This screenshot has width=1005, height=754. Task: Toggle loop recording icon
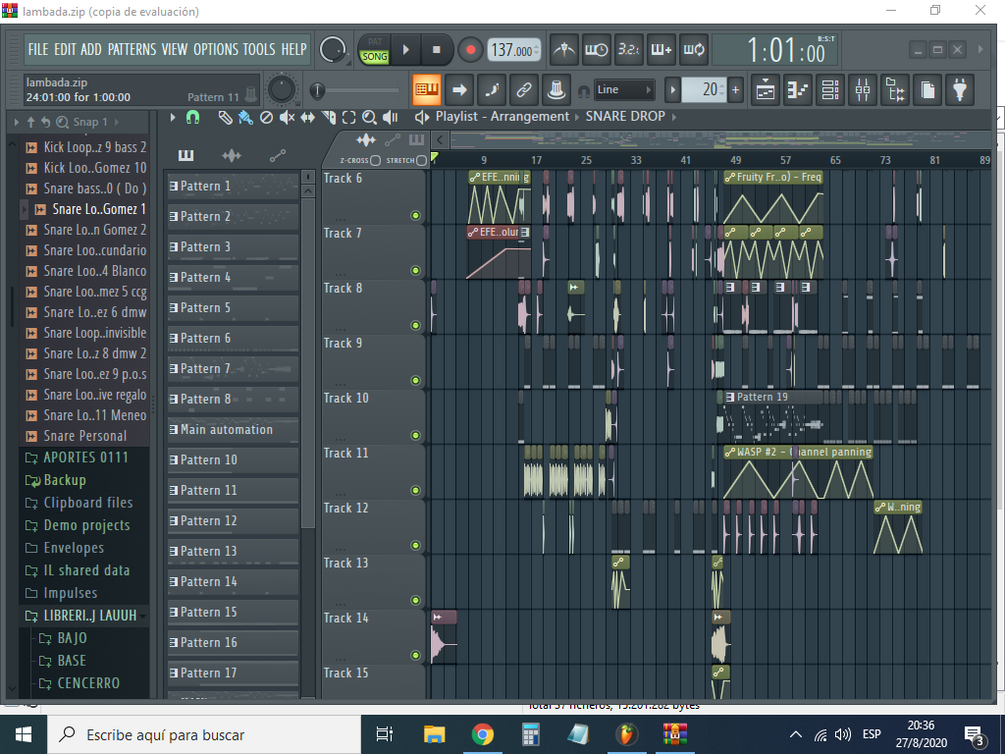(x=694, y=50)
